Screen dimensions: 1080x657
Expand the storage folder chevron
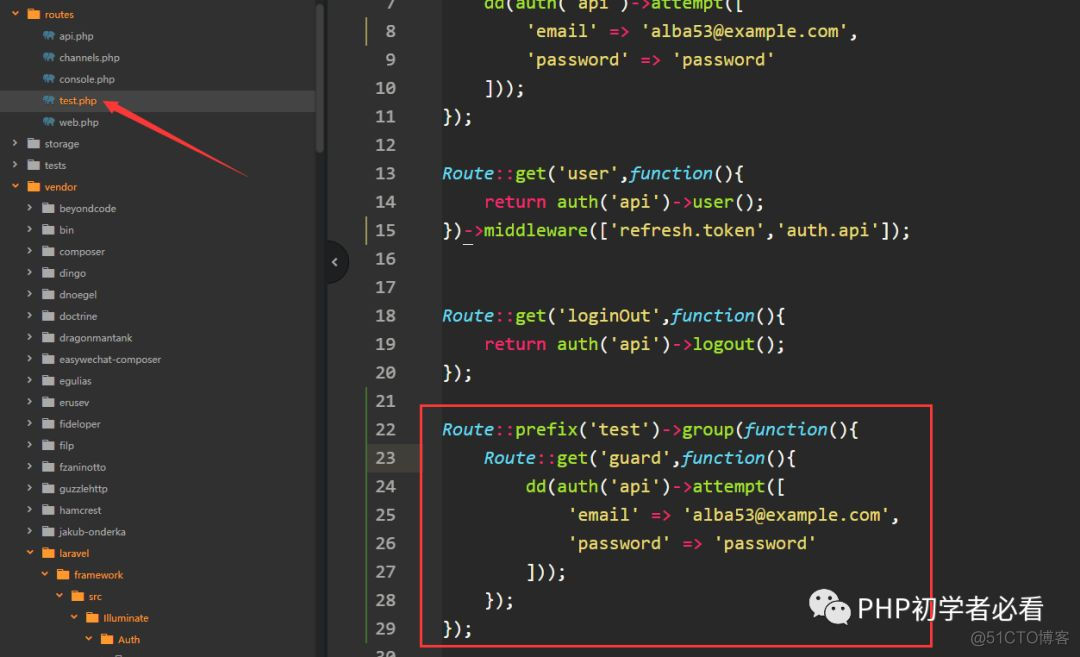pyautogui.click(x=15, y=143)
